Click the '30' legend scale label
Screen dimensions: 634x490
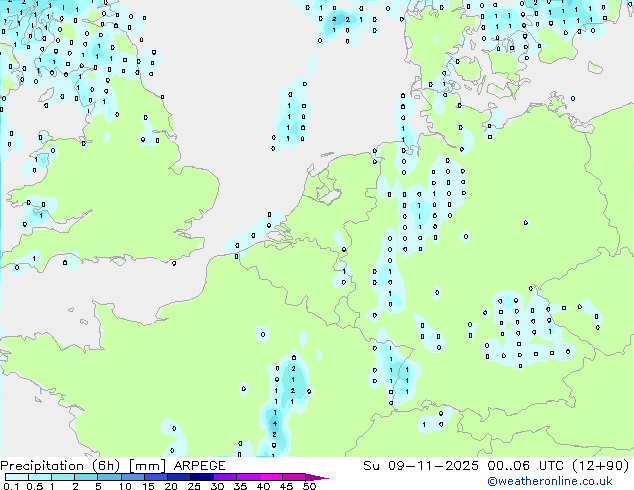tap(217, 486)
